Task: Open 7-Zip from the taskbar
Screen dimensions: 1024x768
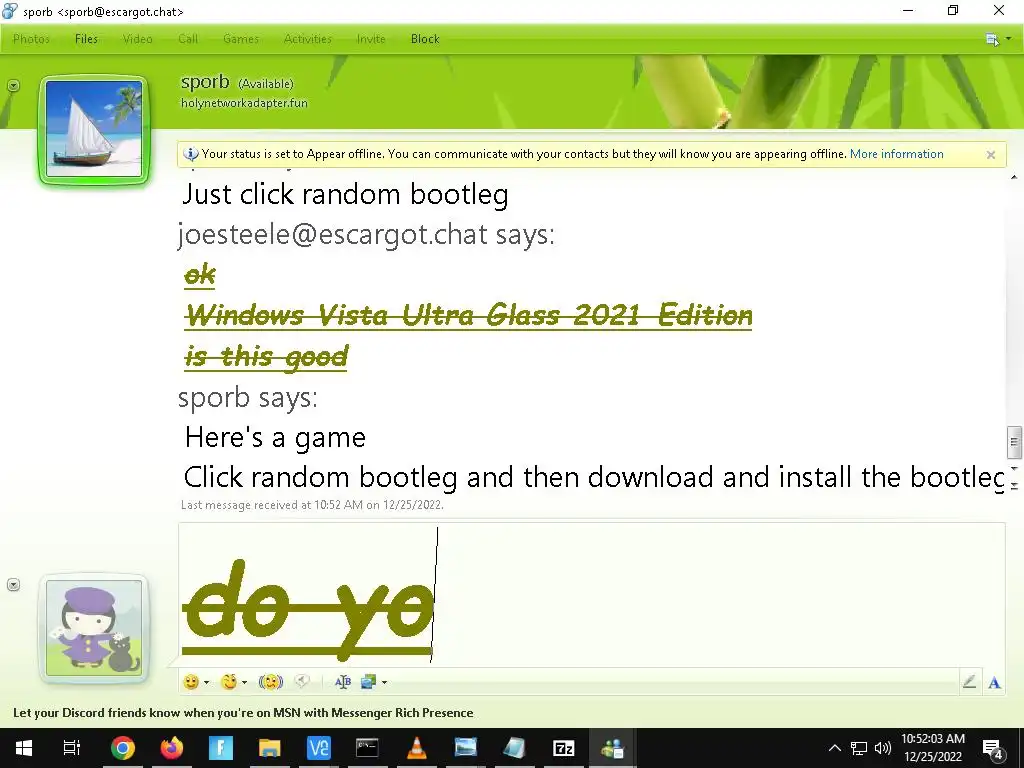Action: click(564, 748)
